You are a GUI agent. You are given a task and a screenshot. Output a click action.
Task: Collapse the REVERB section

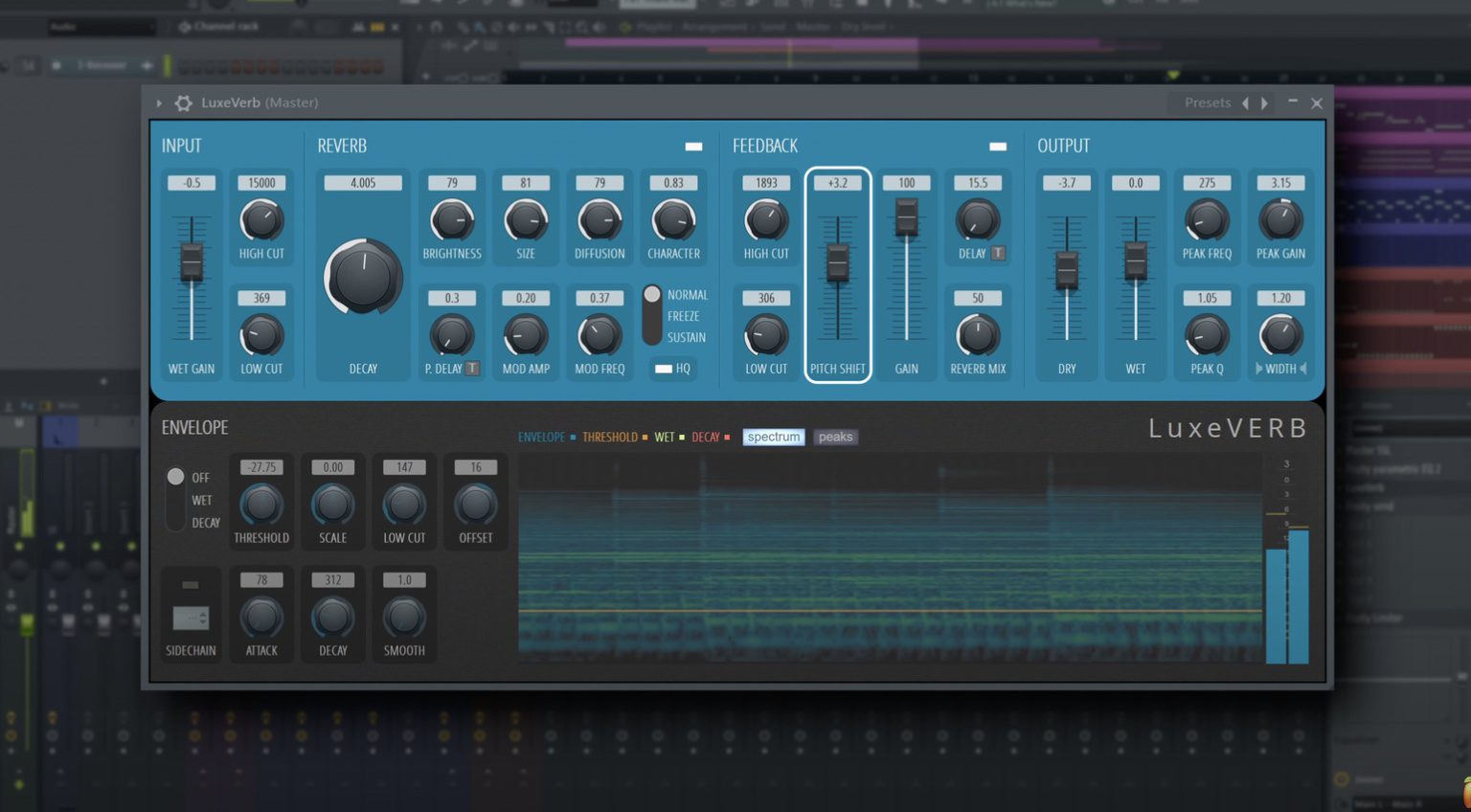(692, 146)
